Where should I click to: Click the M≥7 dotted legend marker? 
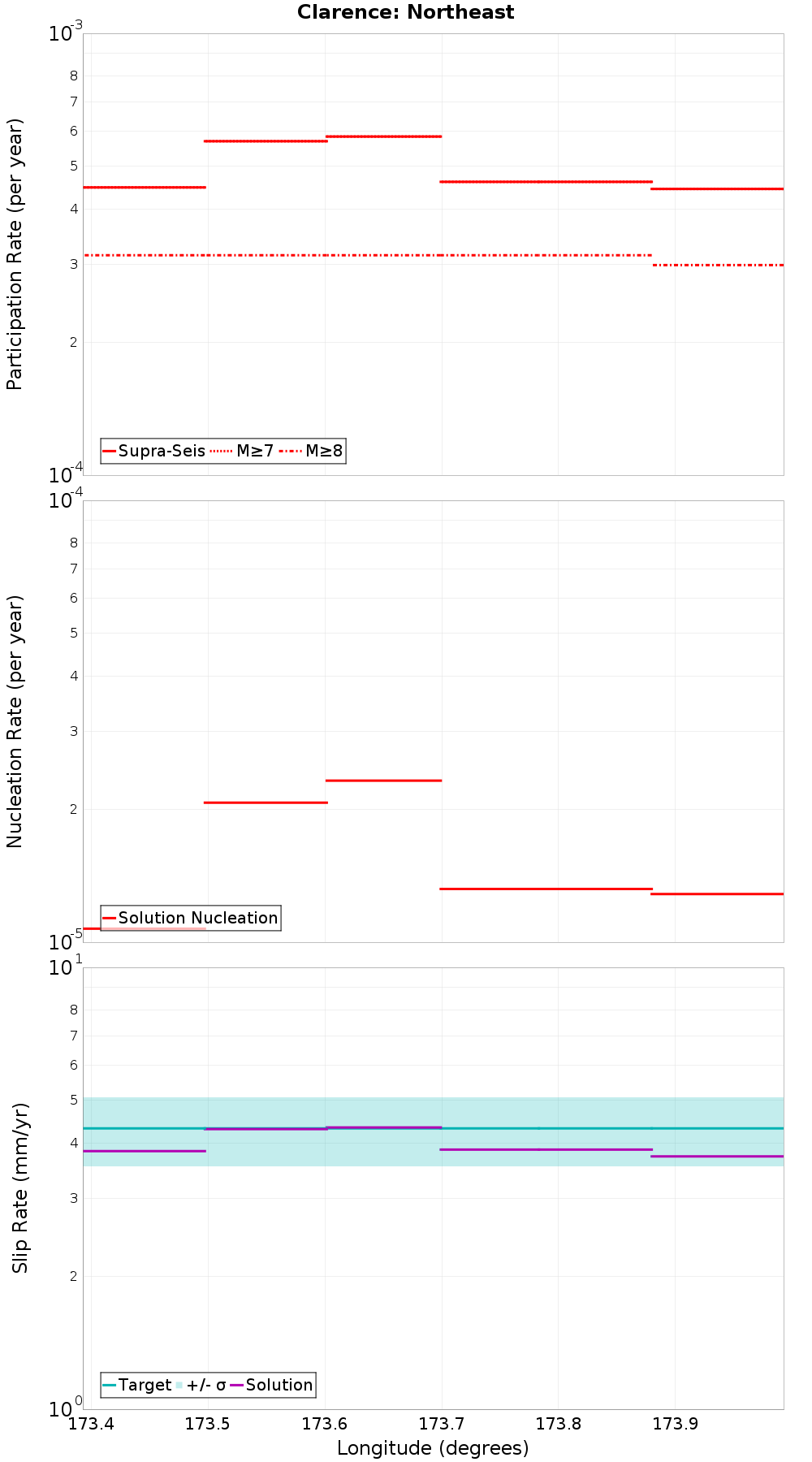click(221, 451)
